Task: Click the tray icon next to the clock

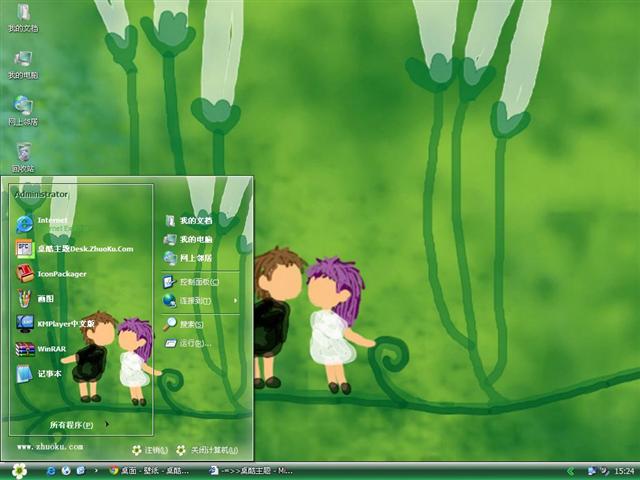Action: click(x=604, y=471)
